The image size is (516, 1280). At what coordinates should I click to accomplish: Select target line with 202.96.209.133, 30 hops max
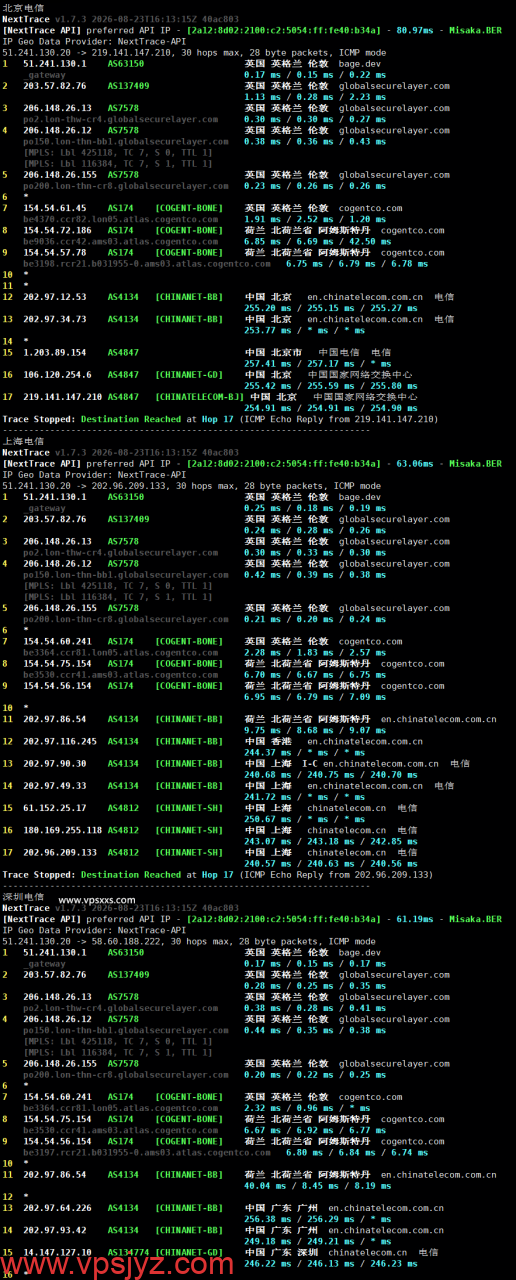(x=191, y=486)
